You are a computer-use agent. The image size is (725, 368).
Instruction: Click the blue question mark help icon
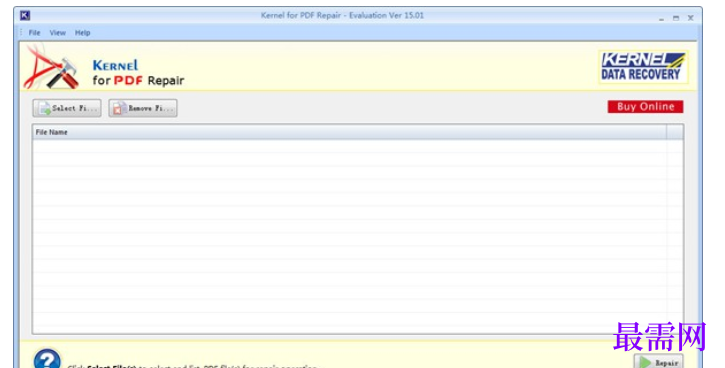[47, 359]
